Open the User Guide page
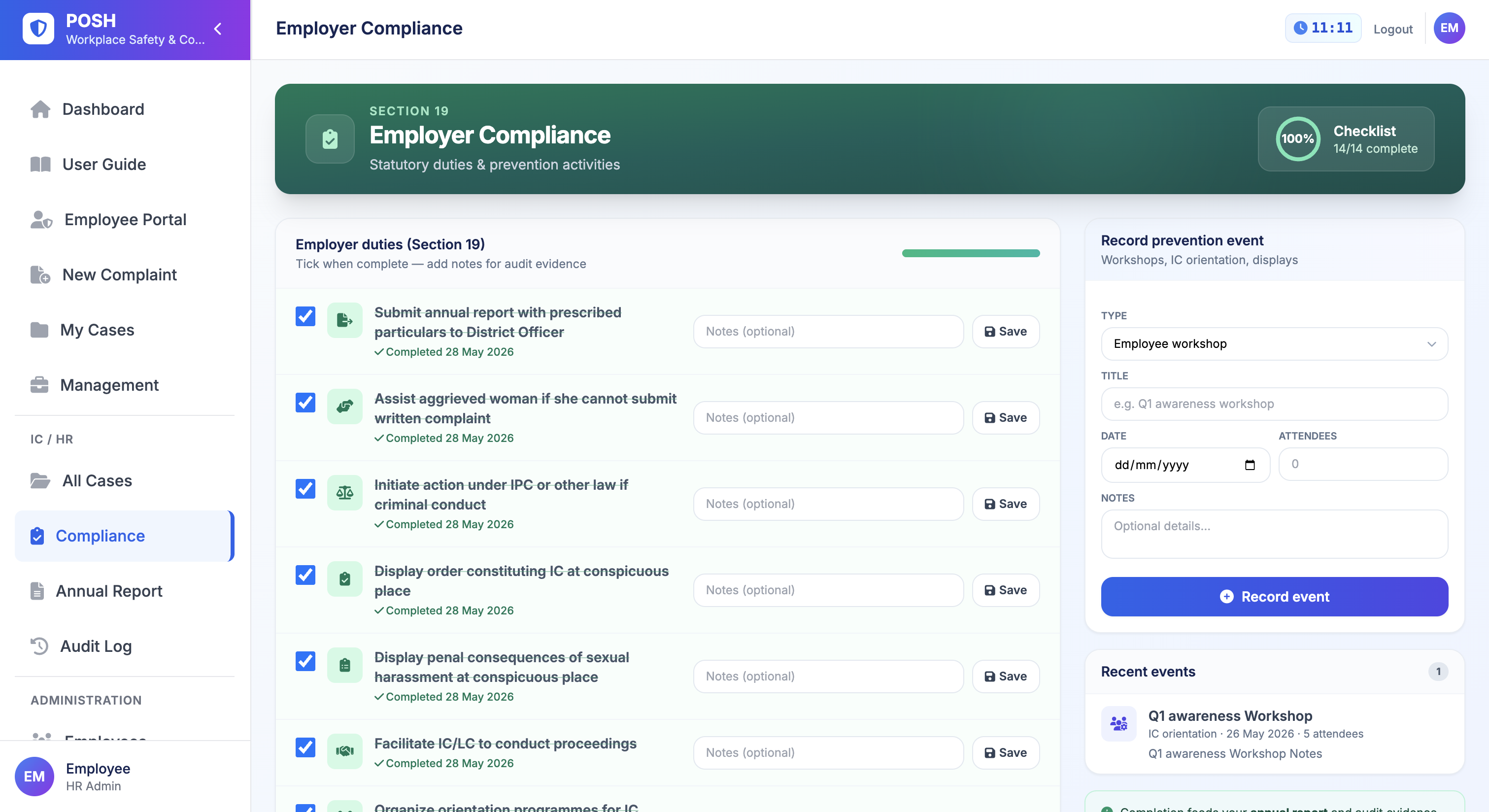 pos(124,164)
